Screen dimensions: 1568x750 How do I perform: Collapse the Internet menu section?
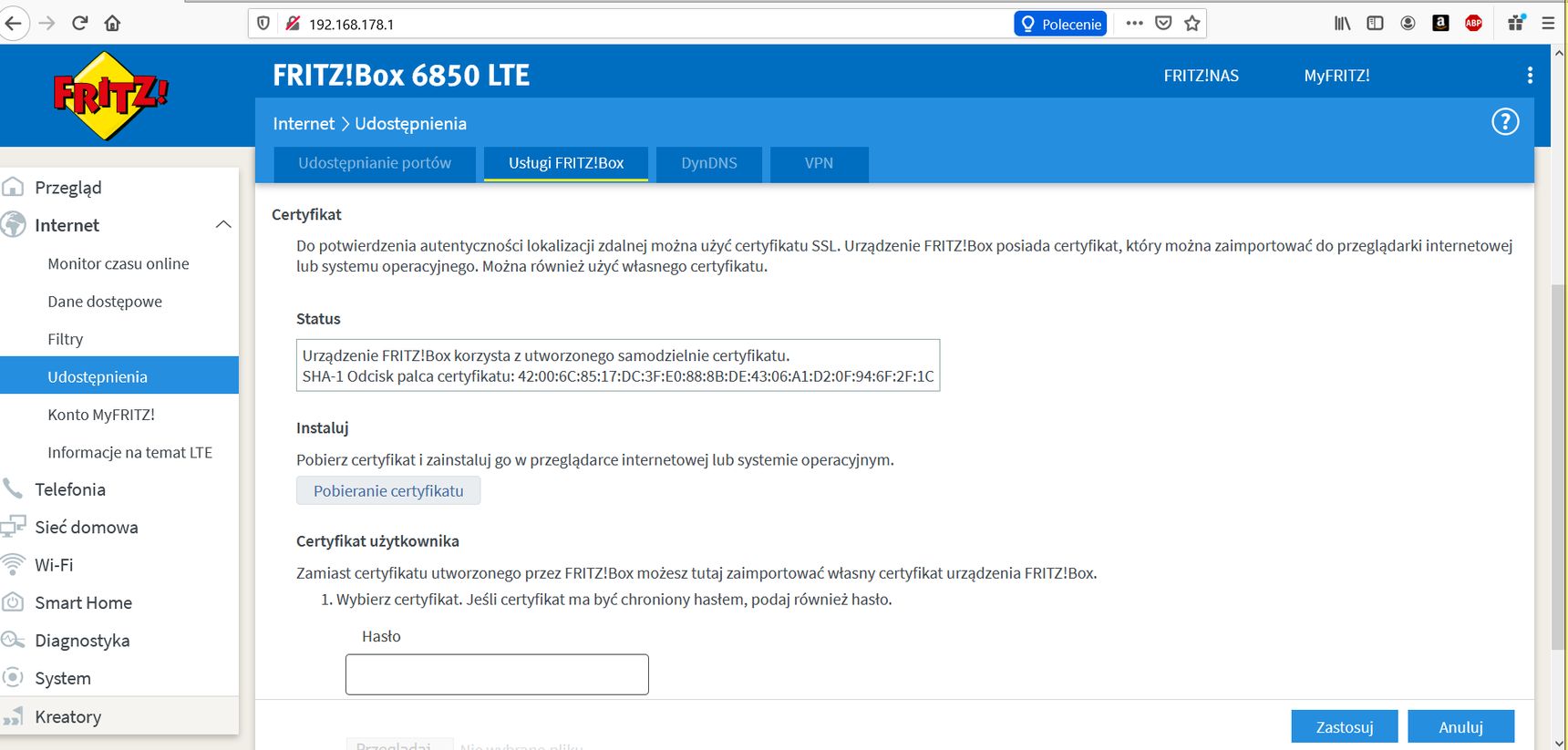pos(223,225)
